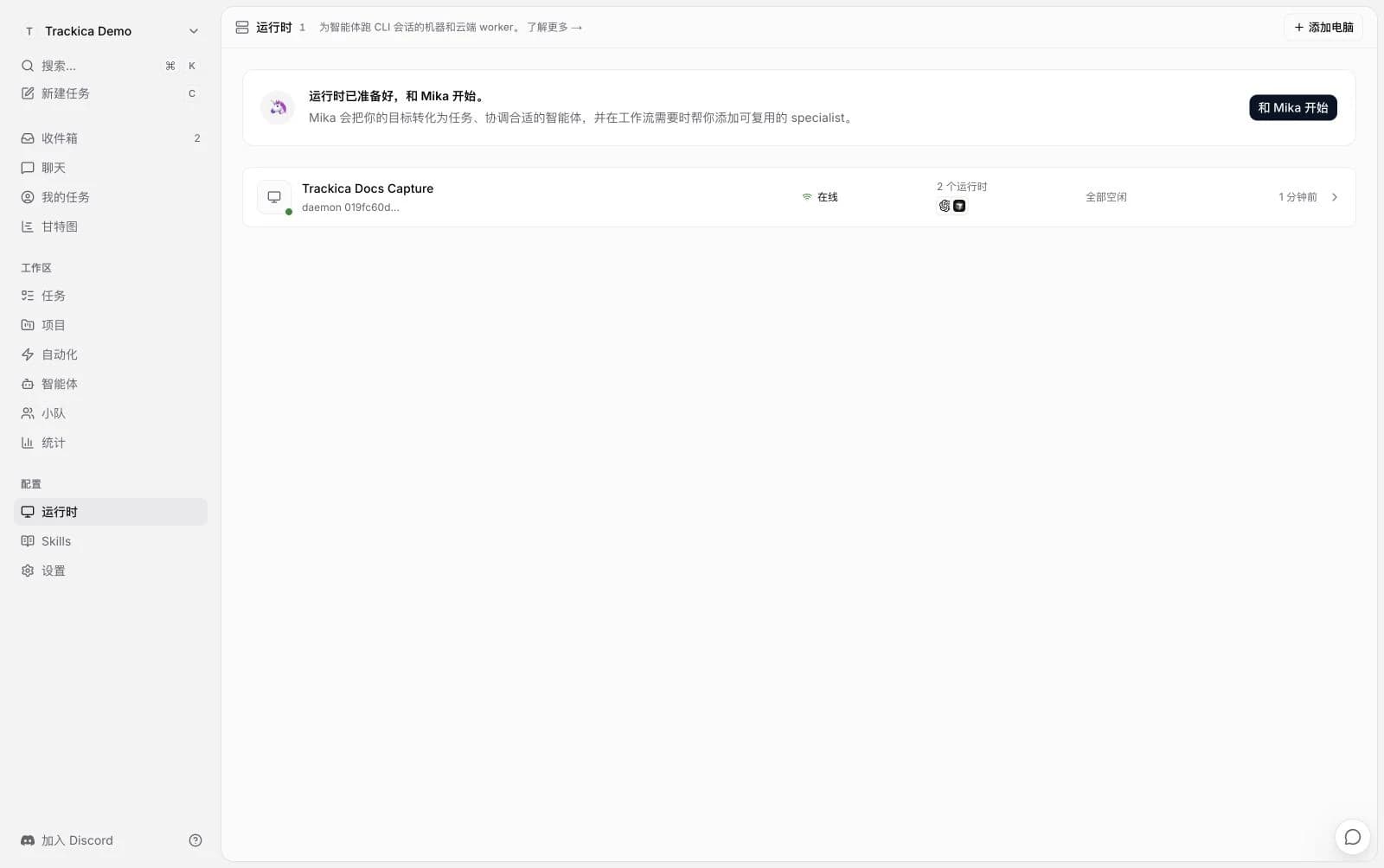Select the 运行时 sidebar menu item
Viewport: 1384px width, 868px height.
pyautogui.click(x=111, y=512)
